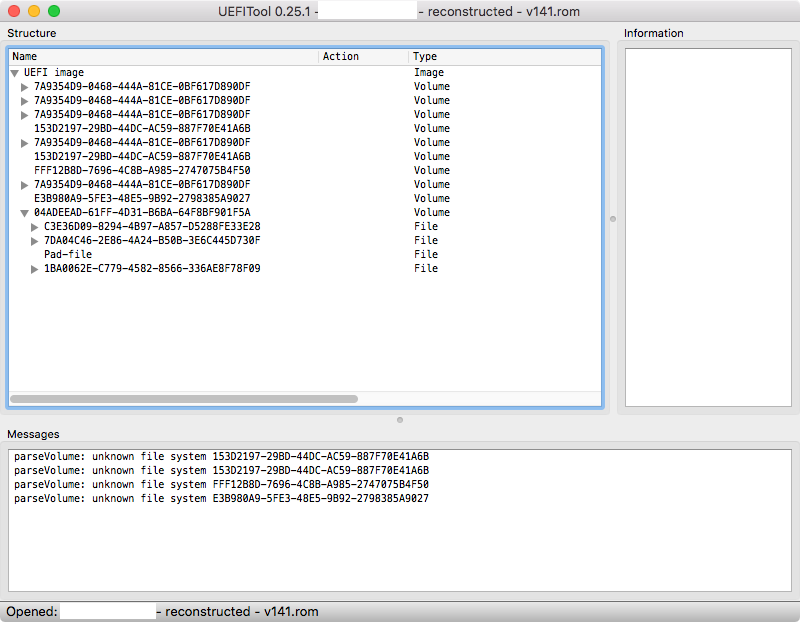
Task: Zoom the window with the green button
Action: point(54,11)
